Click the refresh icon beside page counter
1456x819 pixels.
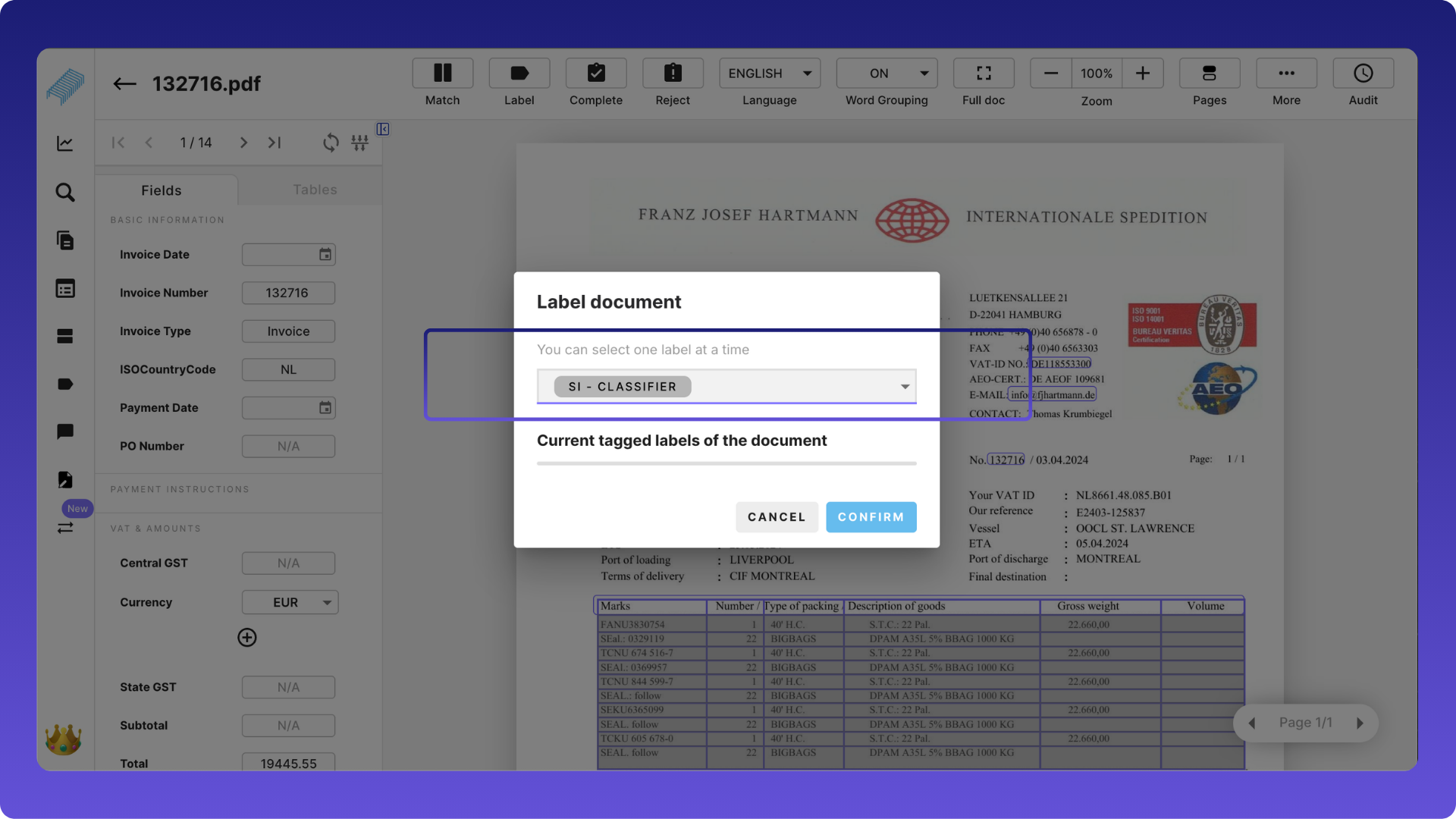click(x=331, y=143)
